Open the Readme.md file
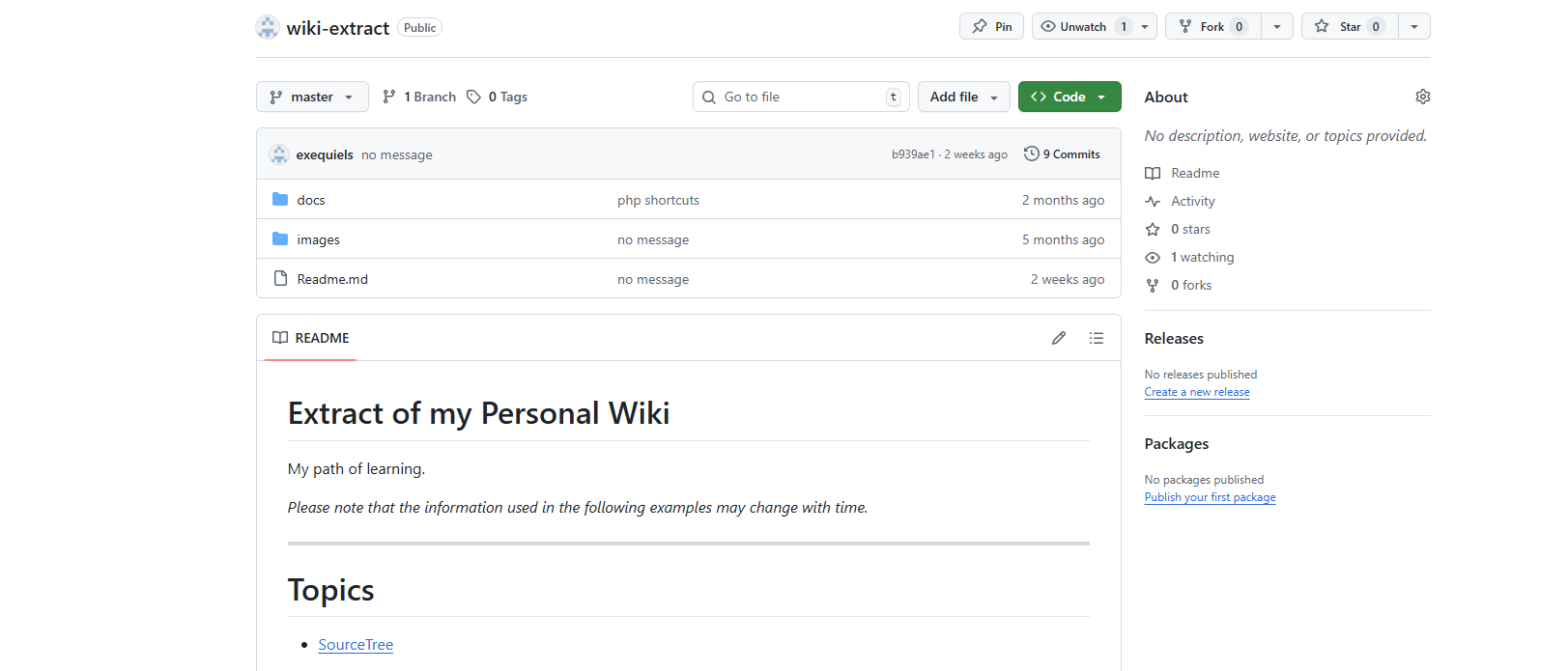The height and width of the screenshot is (671, 1568). [332, 279]
